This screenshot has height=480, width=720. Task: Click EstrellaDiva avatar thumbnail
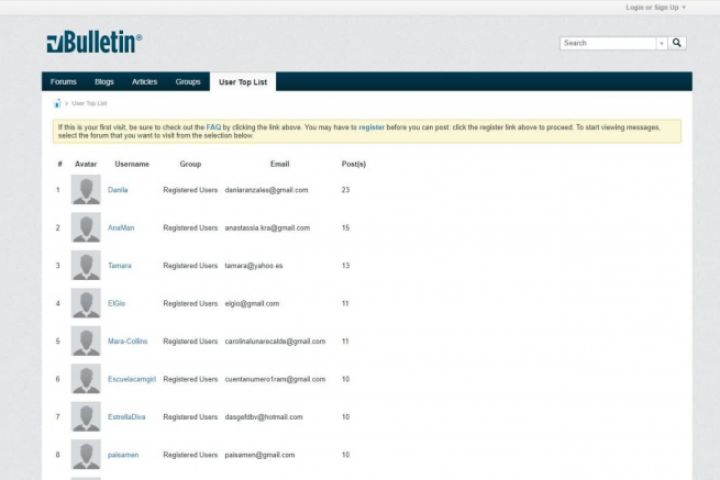[86, 417]
